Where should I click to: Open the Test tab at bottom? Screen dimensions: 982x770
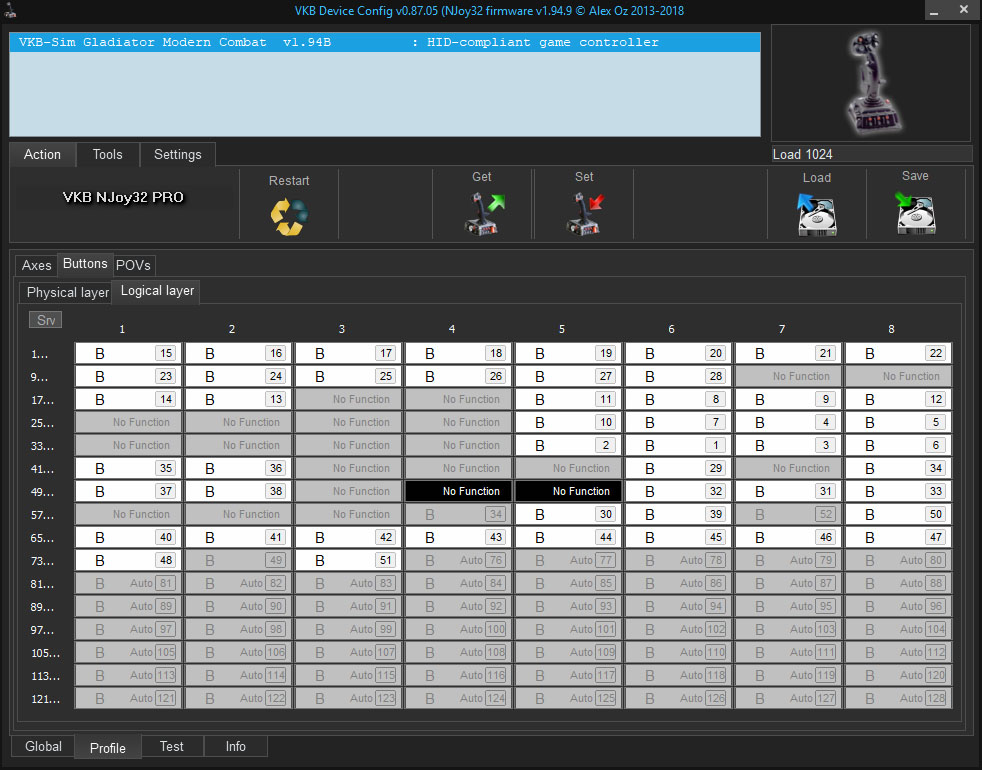coord(172,746)
